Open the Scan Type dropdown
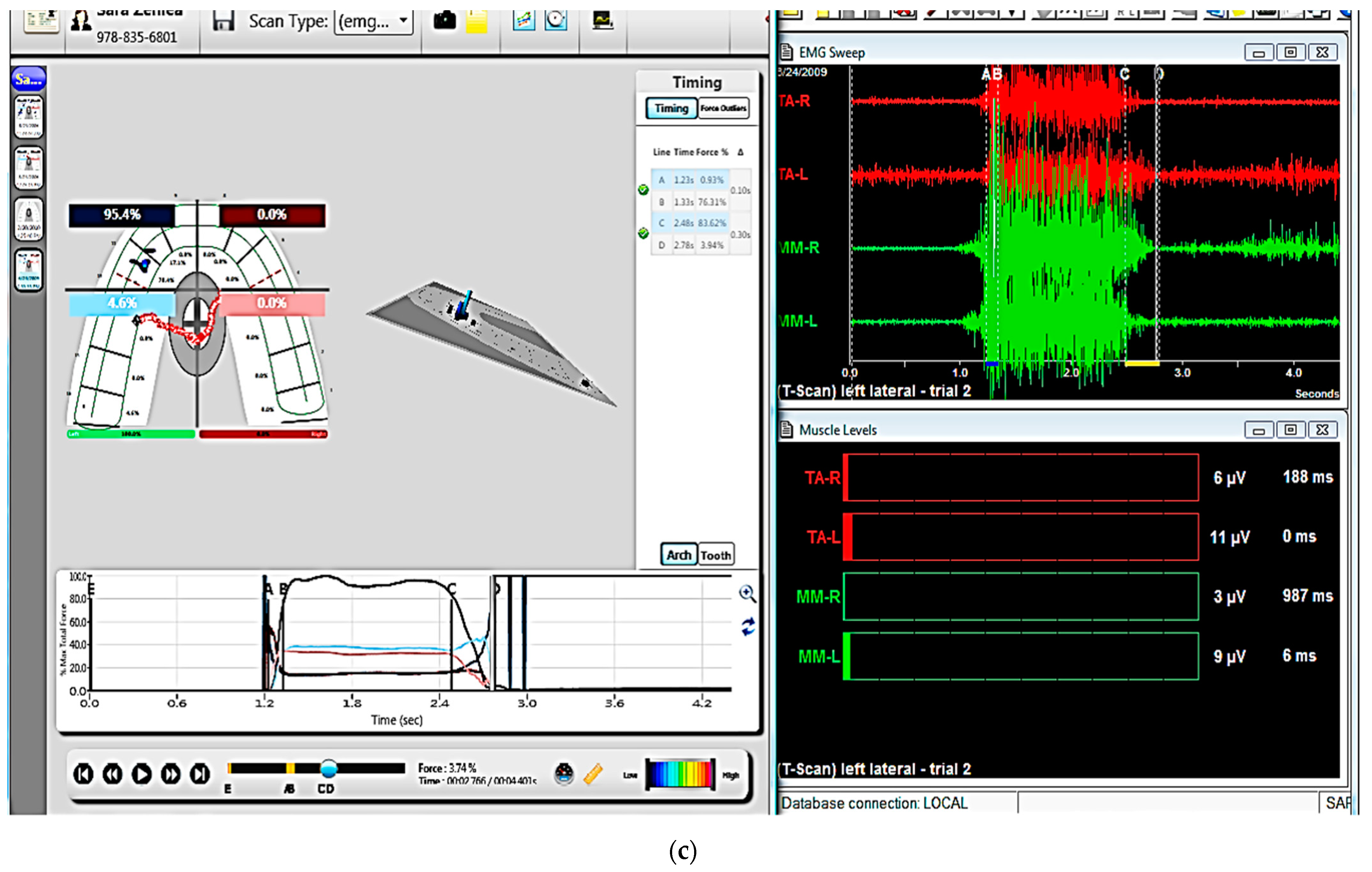 [373, 22]
